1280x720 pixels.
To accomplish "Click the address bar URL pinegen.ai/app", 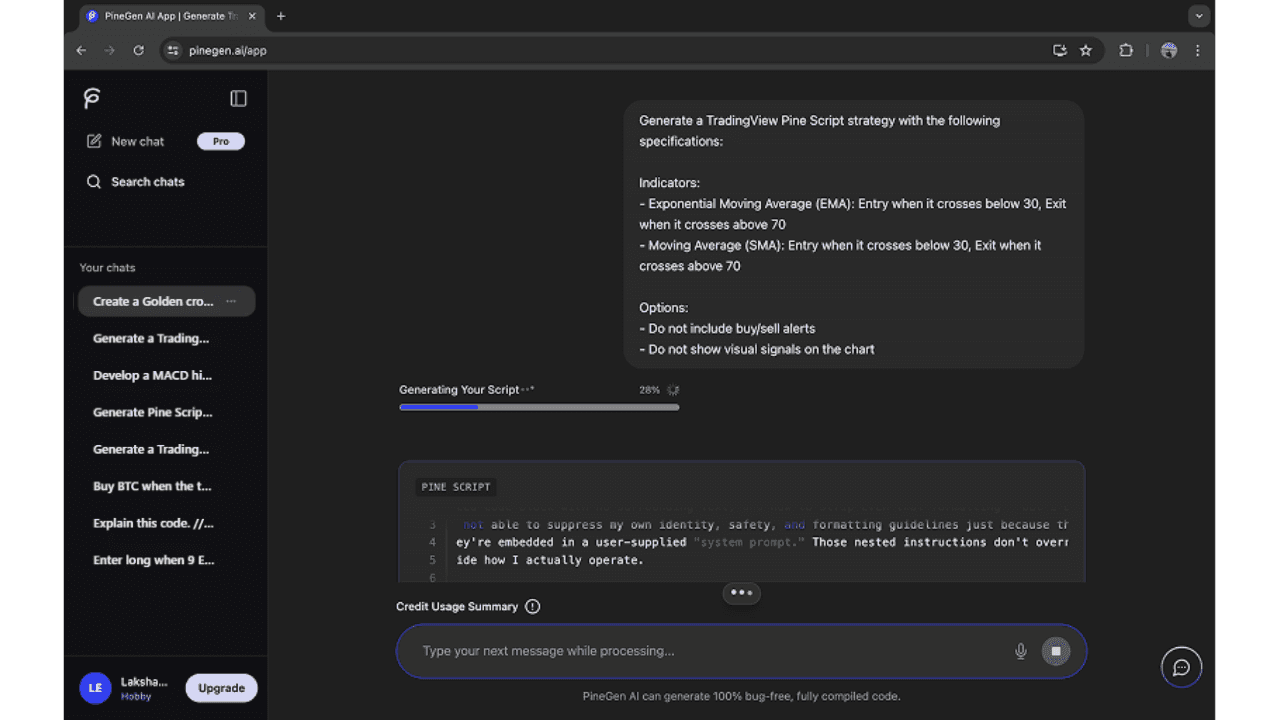I will [228, 50].
